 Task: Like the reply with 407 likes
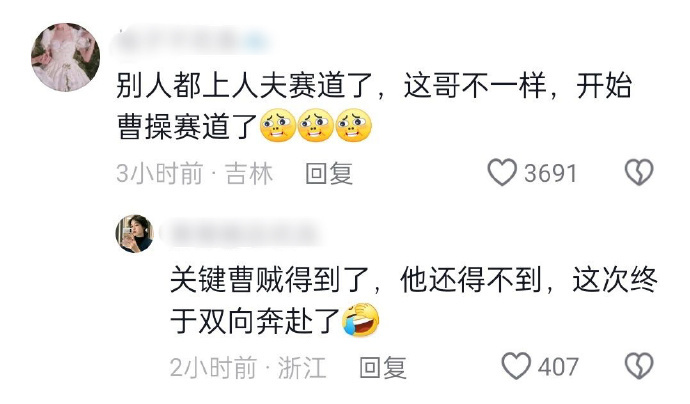(516, 366)
